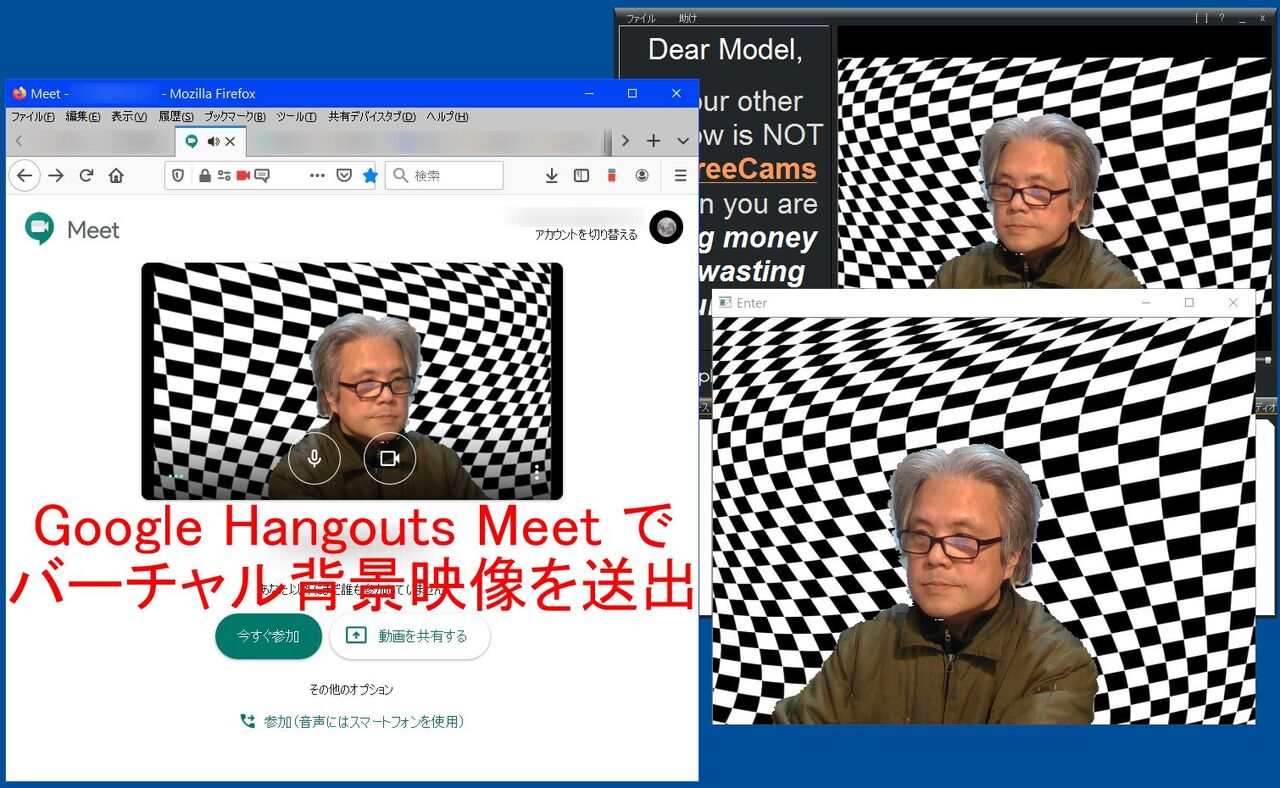
Task: Open the site permissions icon in address bar
Action: (224, 175)
